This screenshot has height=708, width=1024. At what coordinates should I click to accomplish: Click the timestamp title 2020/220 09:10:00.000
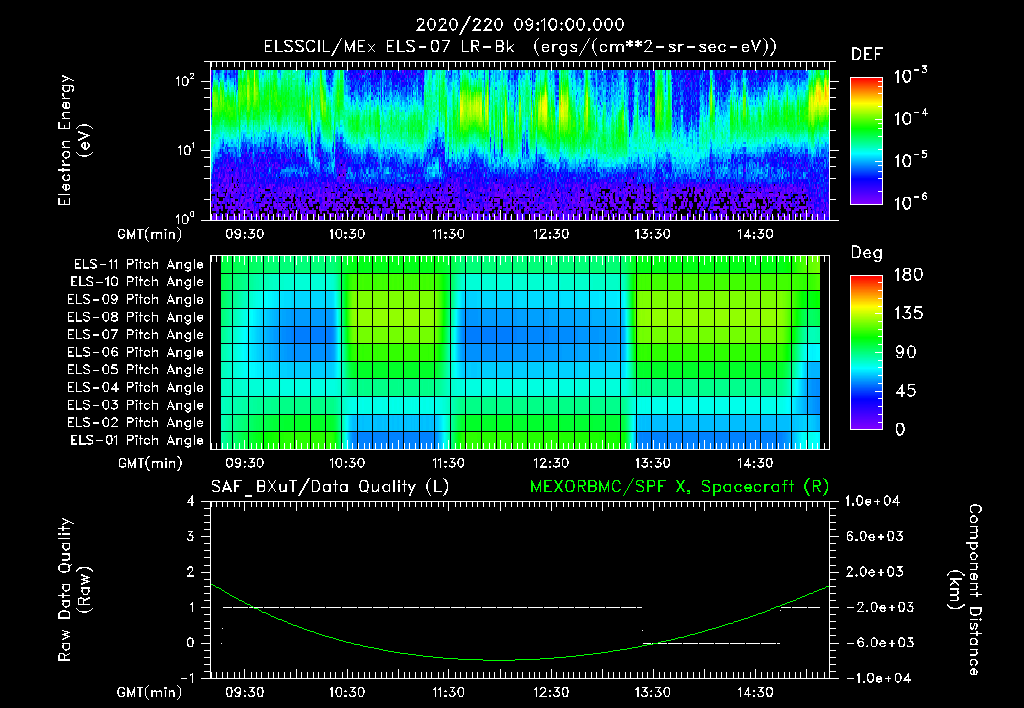click(x=520, y=25)
